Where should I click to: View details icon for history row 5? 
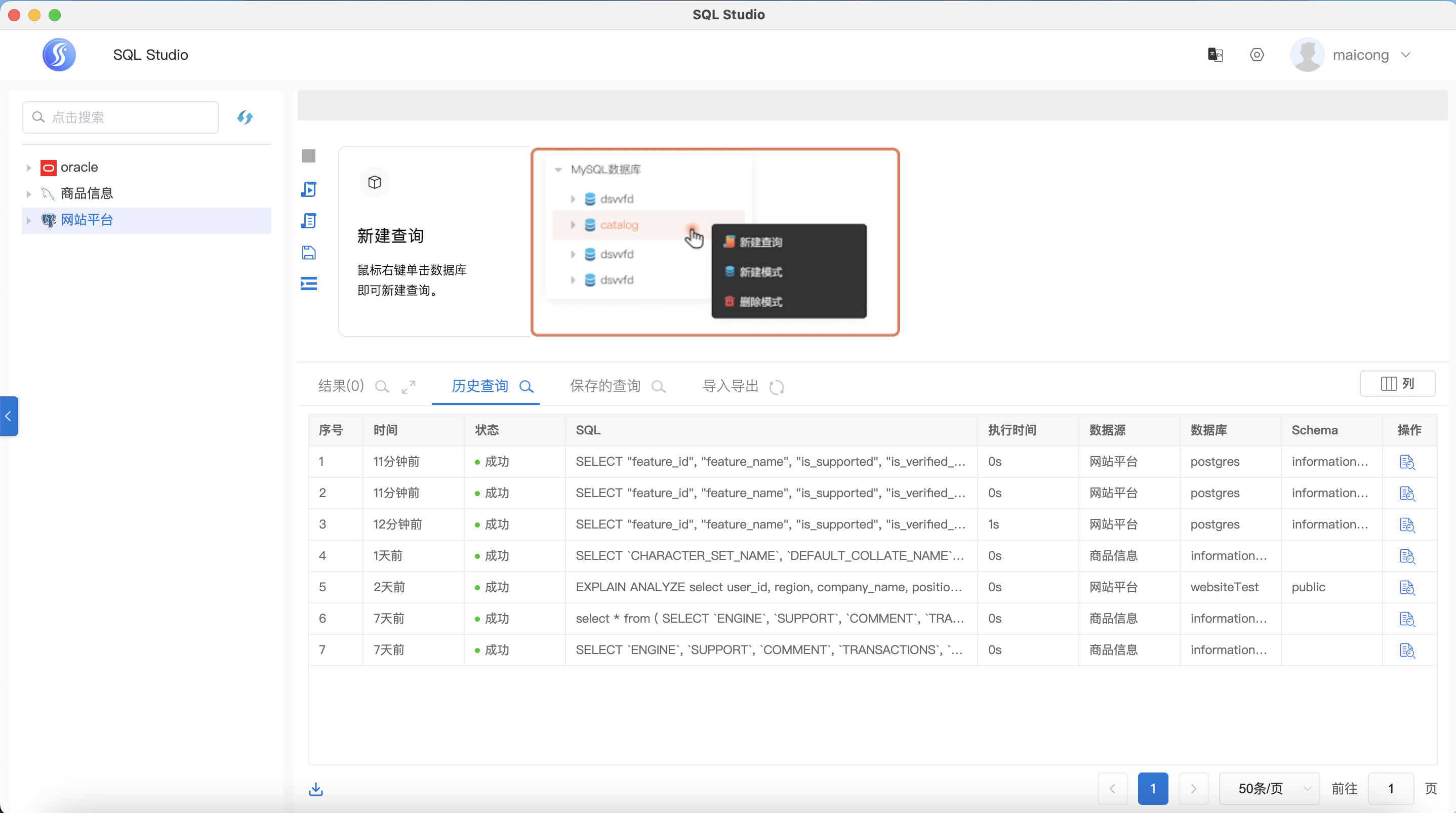(x=1407, y=587)
